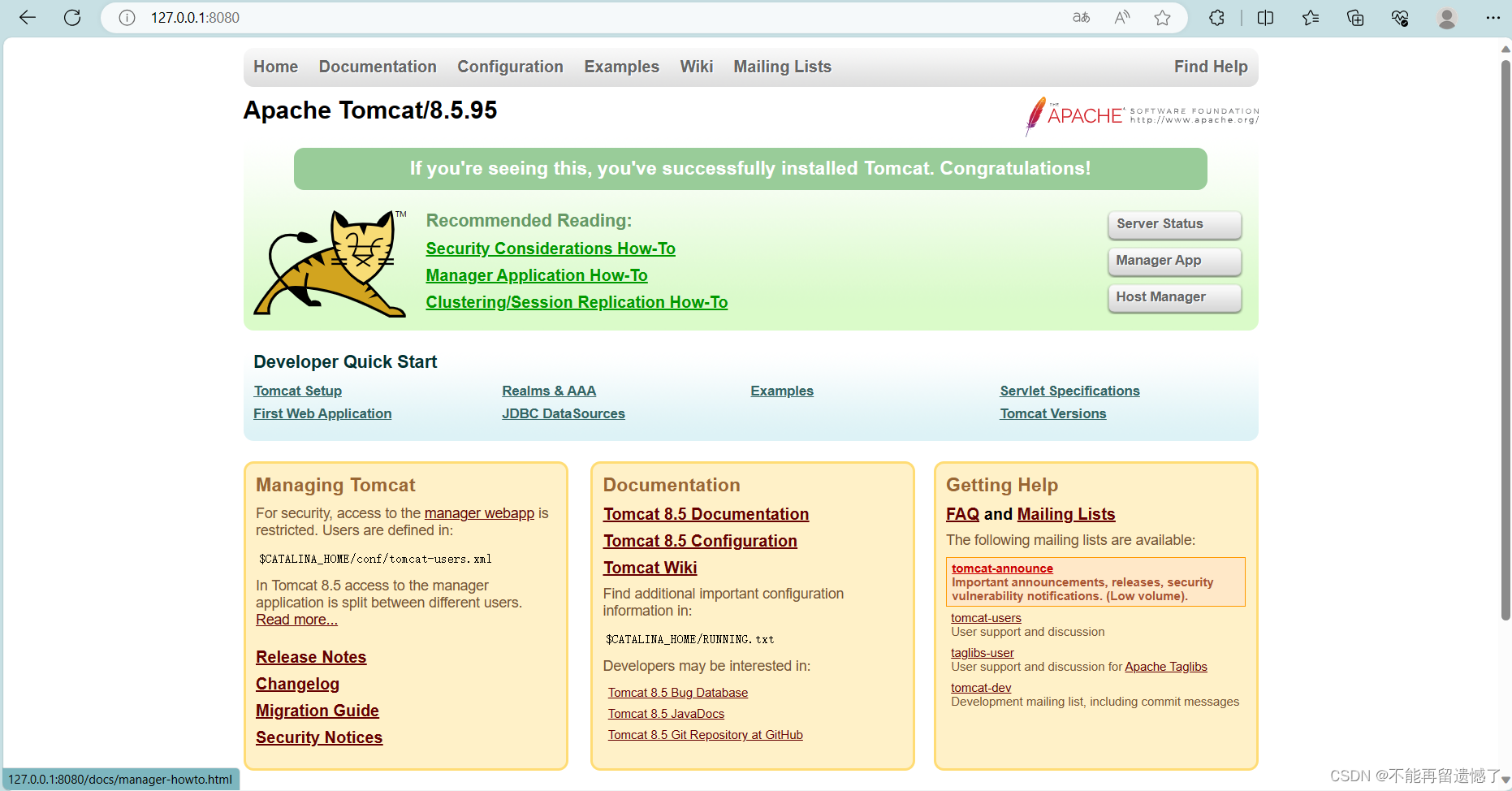Click the browser Back arrow icon
The image size is (1512, 791).
pos(28,18)
